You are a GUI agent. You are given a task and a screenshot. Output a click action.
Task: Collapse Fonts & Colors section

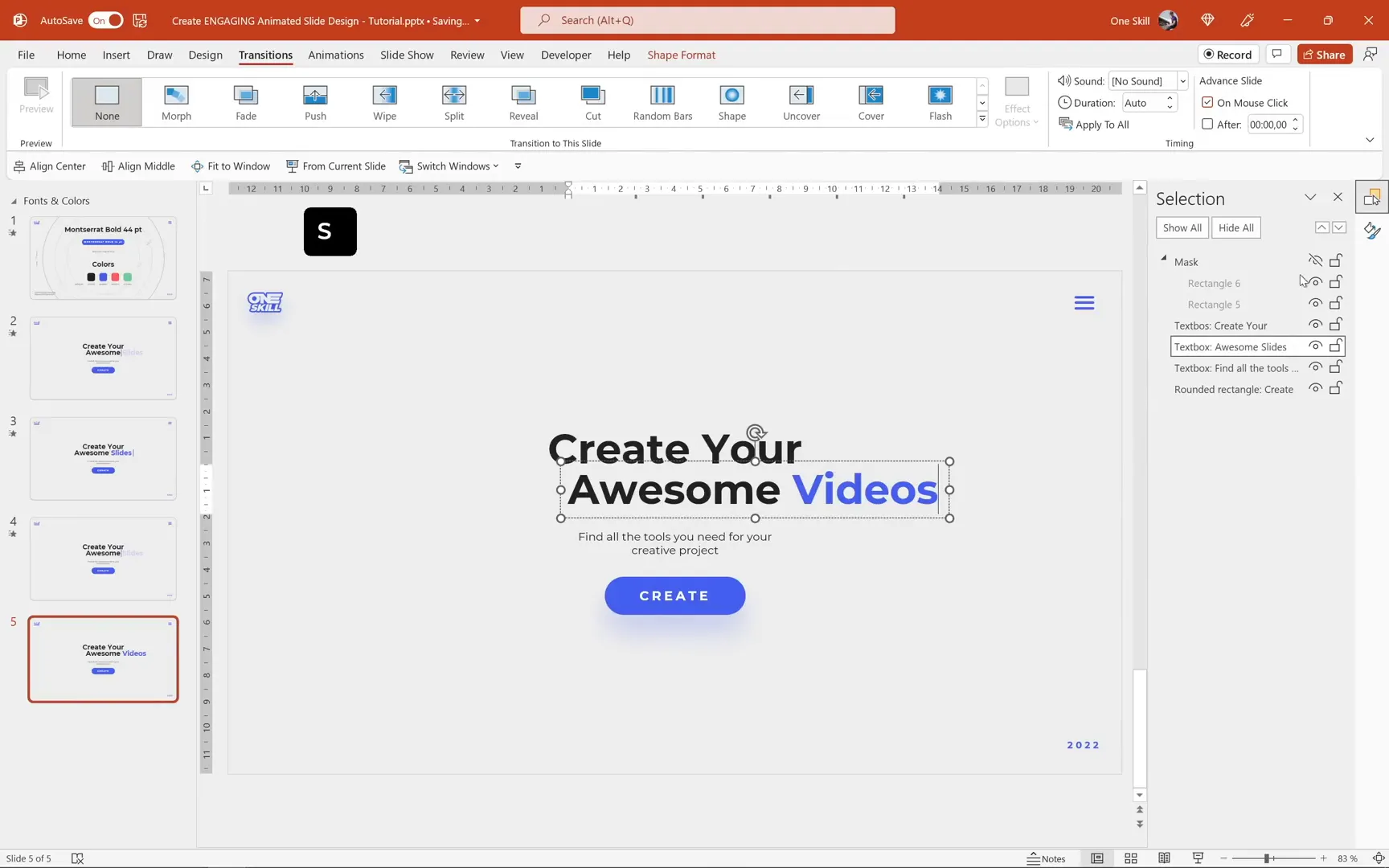14,201
